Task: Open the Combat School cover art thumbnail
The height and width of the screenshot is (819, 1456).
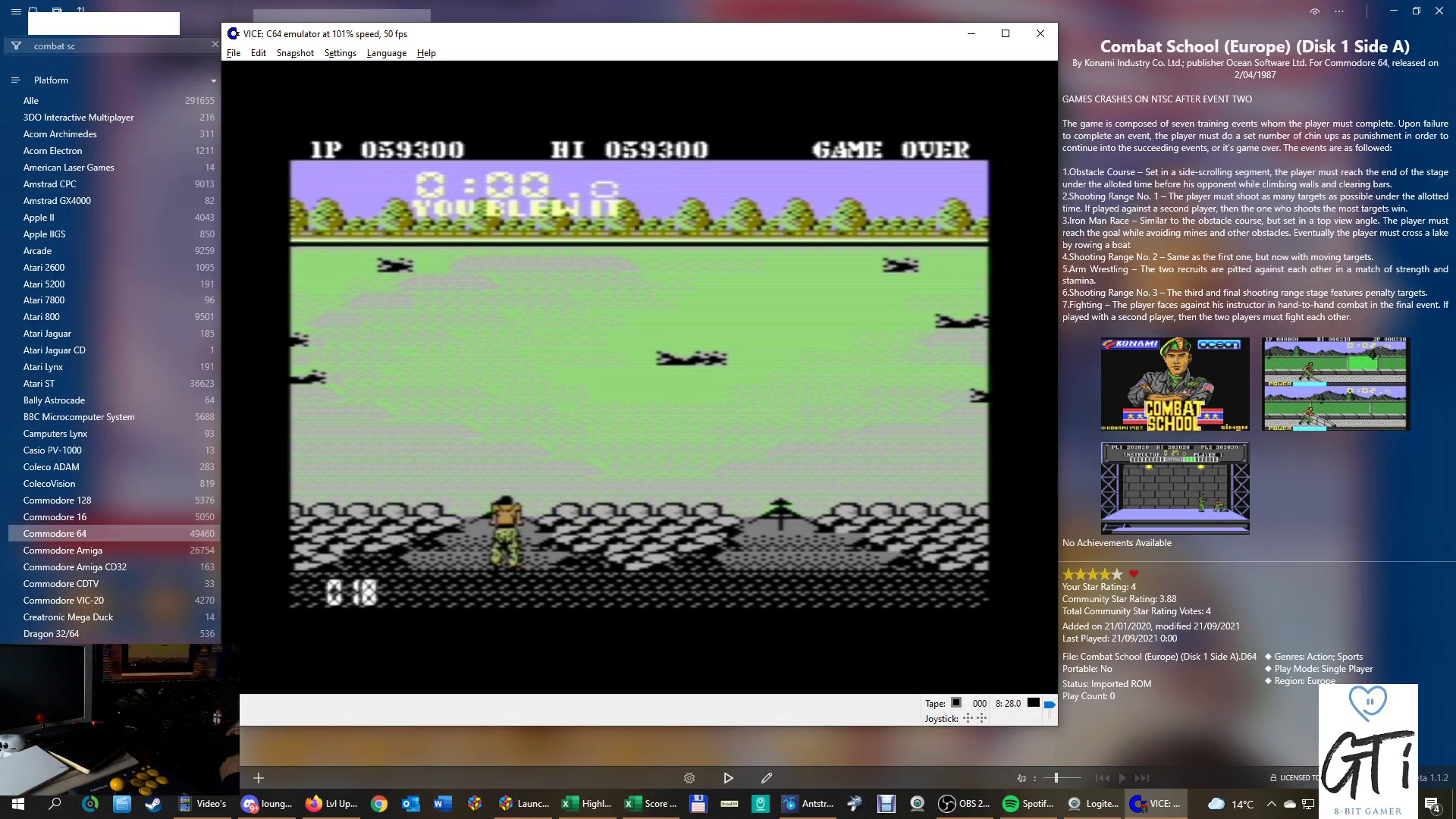Action: tap(1175, 384)
